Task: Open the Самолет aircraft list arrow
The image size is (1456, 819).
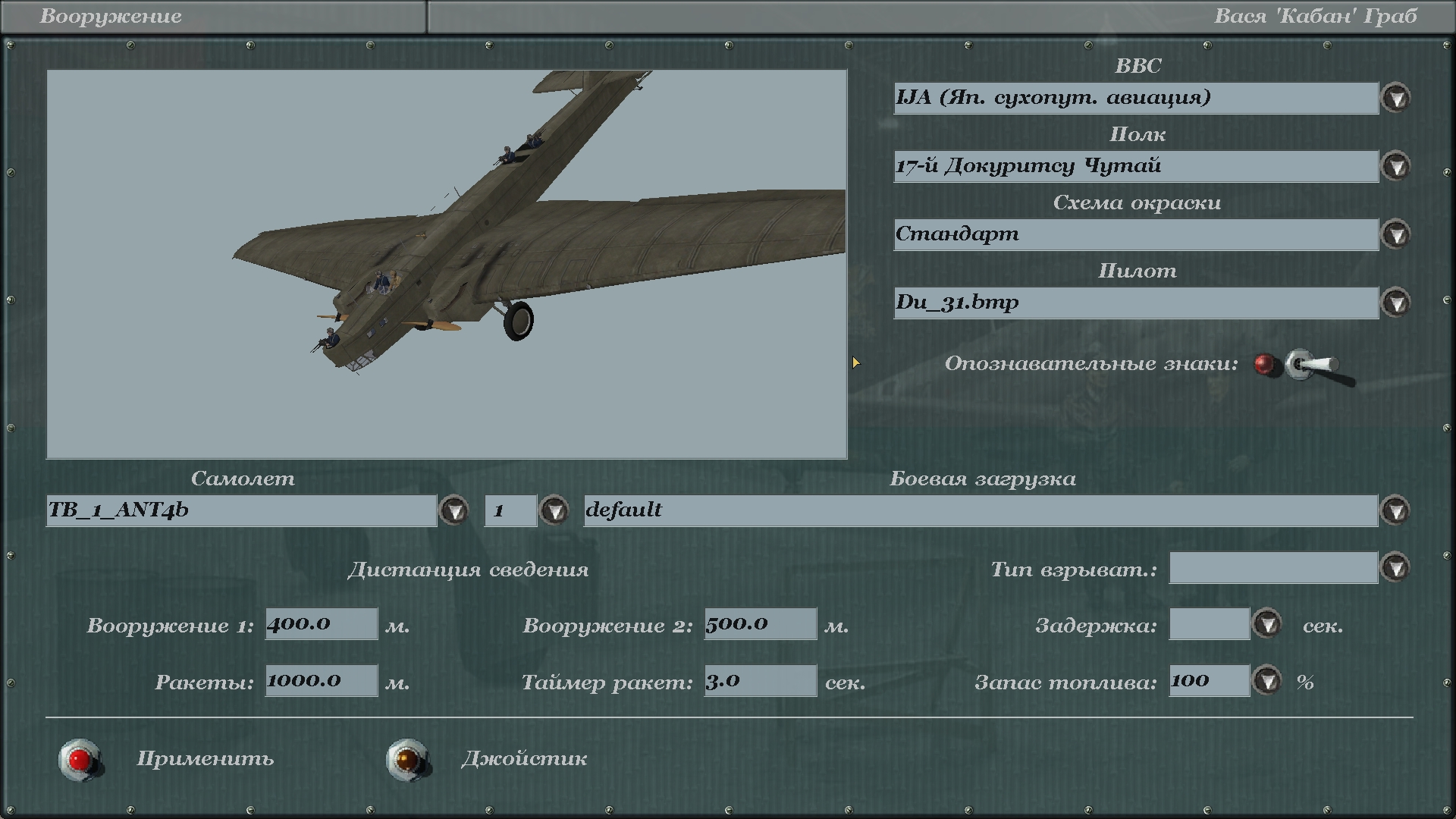Action: click(x=454, y=511)
